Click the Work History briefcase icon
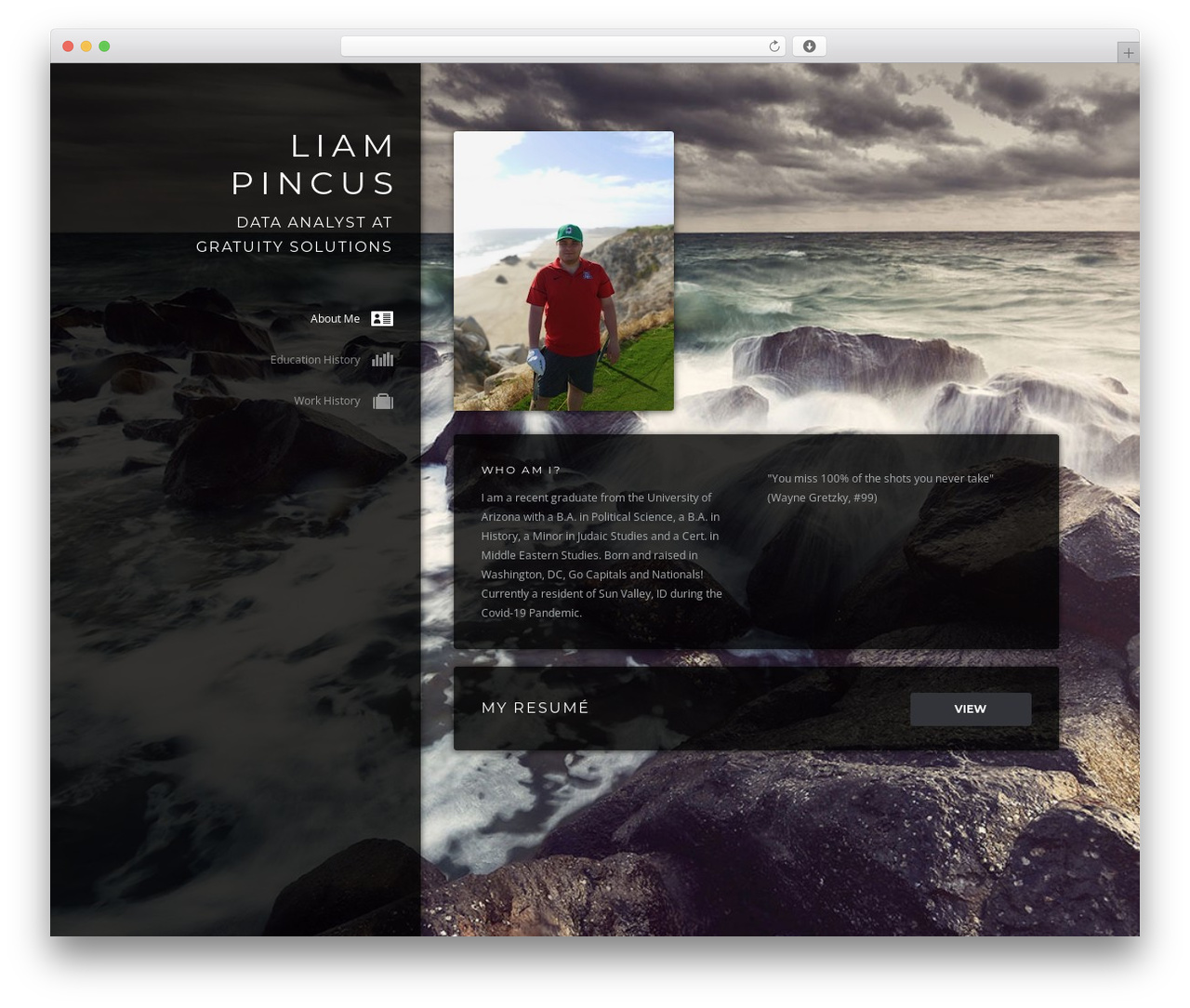1190x1008 pixels. (x=382, y=401)
